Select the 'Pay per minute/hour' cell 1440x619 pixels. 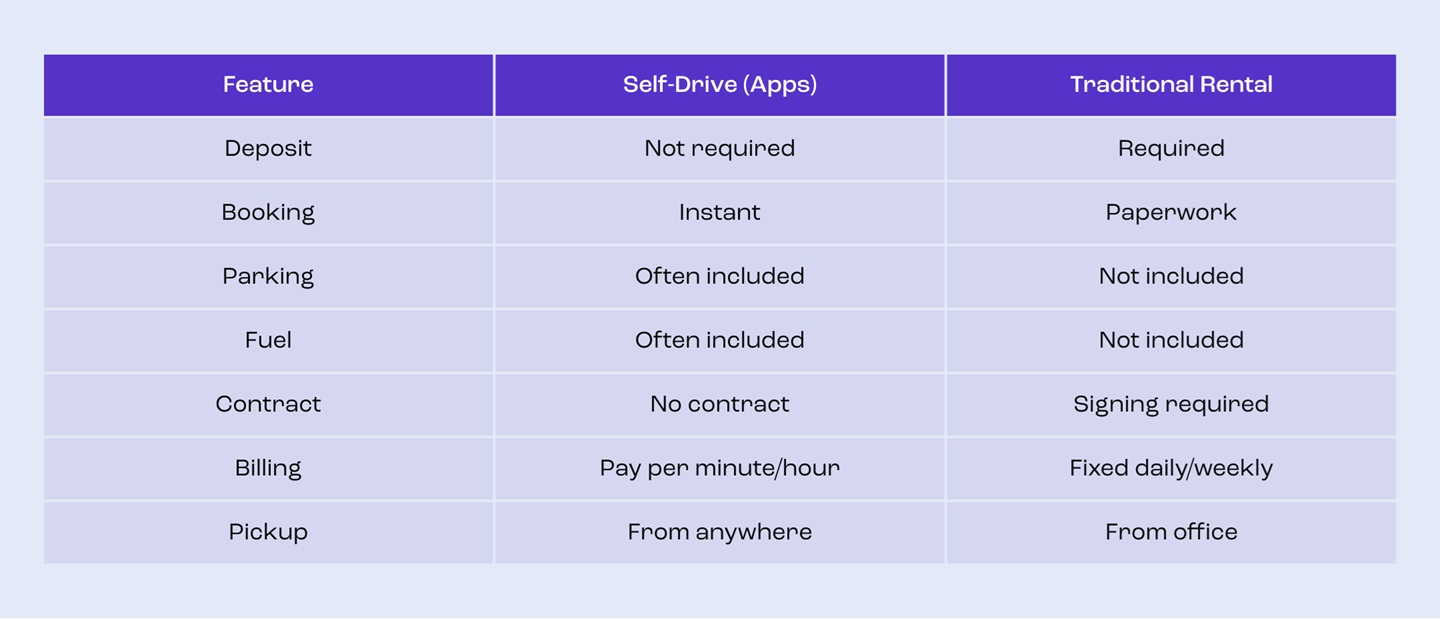tap(720, 469)
